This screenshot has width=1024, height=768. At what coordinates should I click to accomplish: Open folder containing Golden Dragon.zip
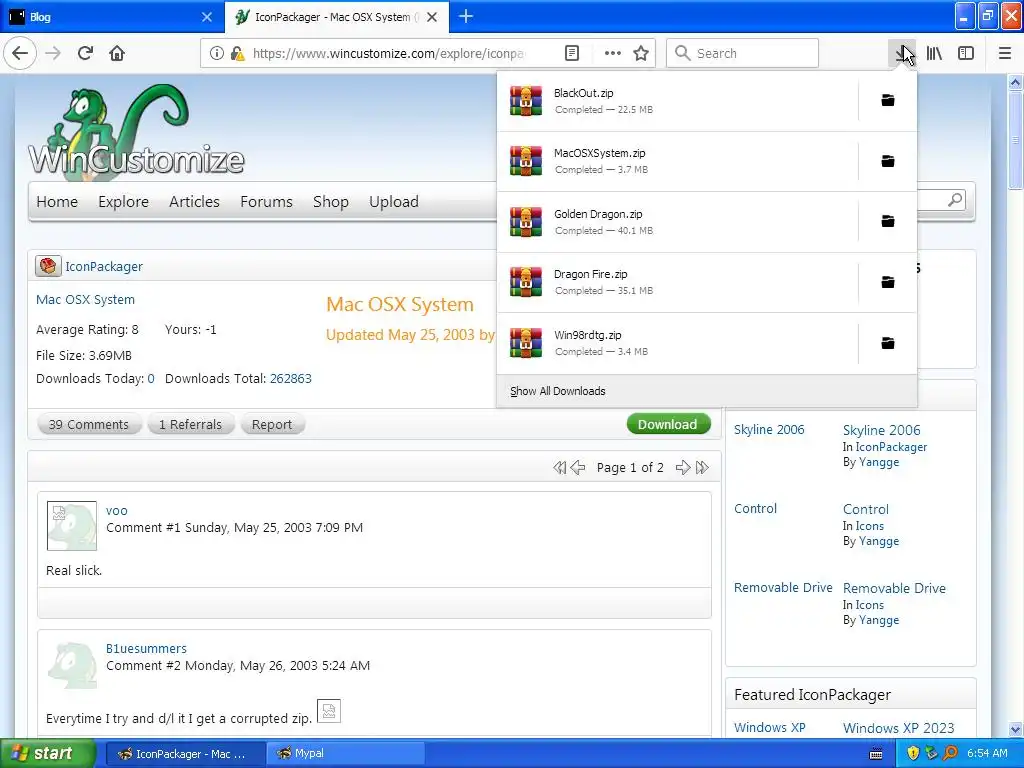click(x=888, y=221)
